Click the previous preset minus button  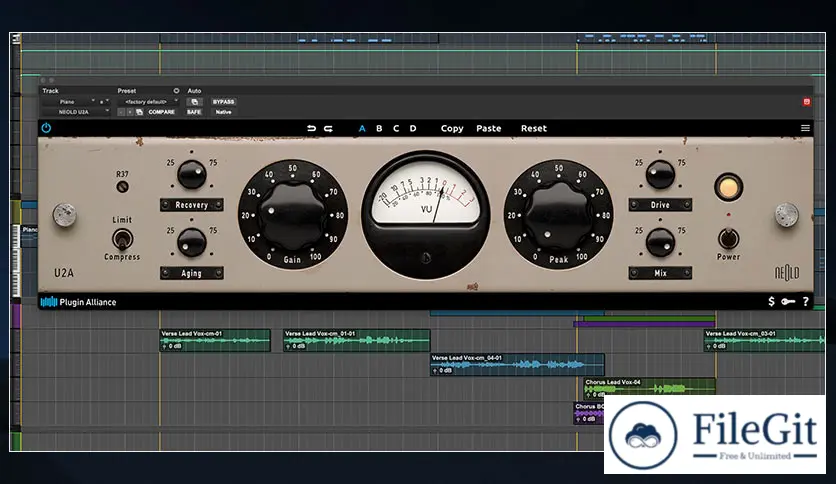point(122,112)
